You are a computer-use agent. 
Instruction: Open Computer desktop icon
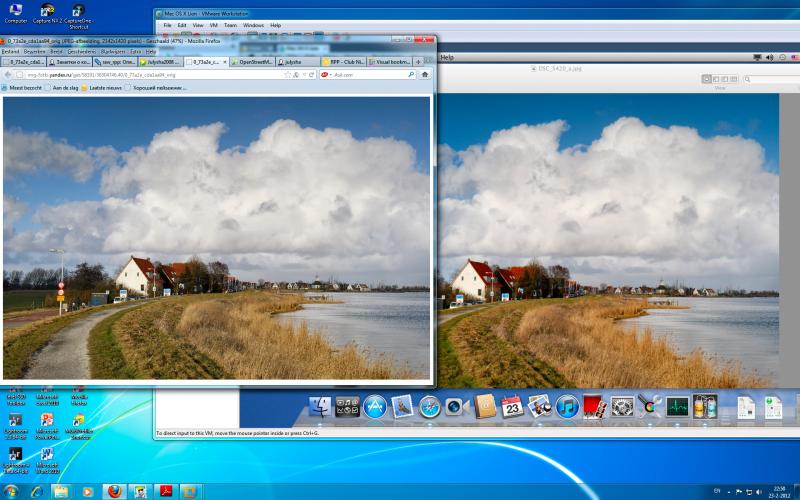click(x=16, y=13)
